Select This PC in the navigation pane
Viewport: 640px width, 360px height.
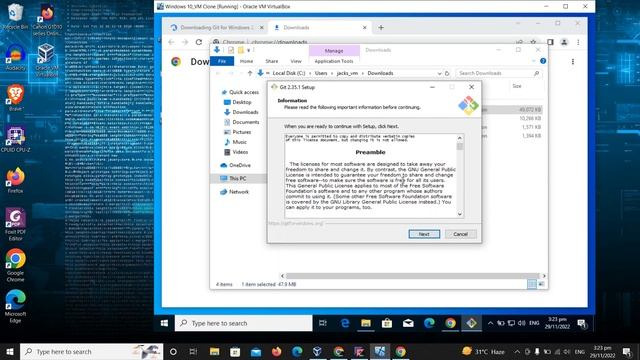(237, 178)
